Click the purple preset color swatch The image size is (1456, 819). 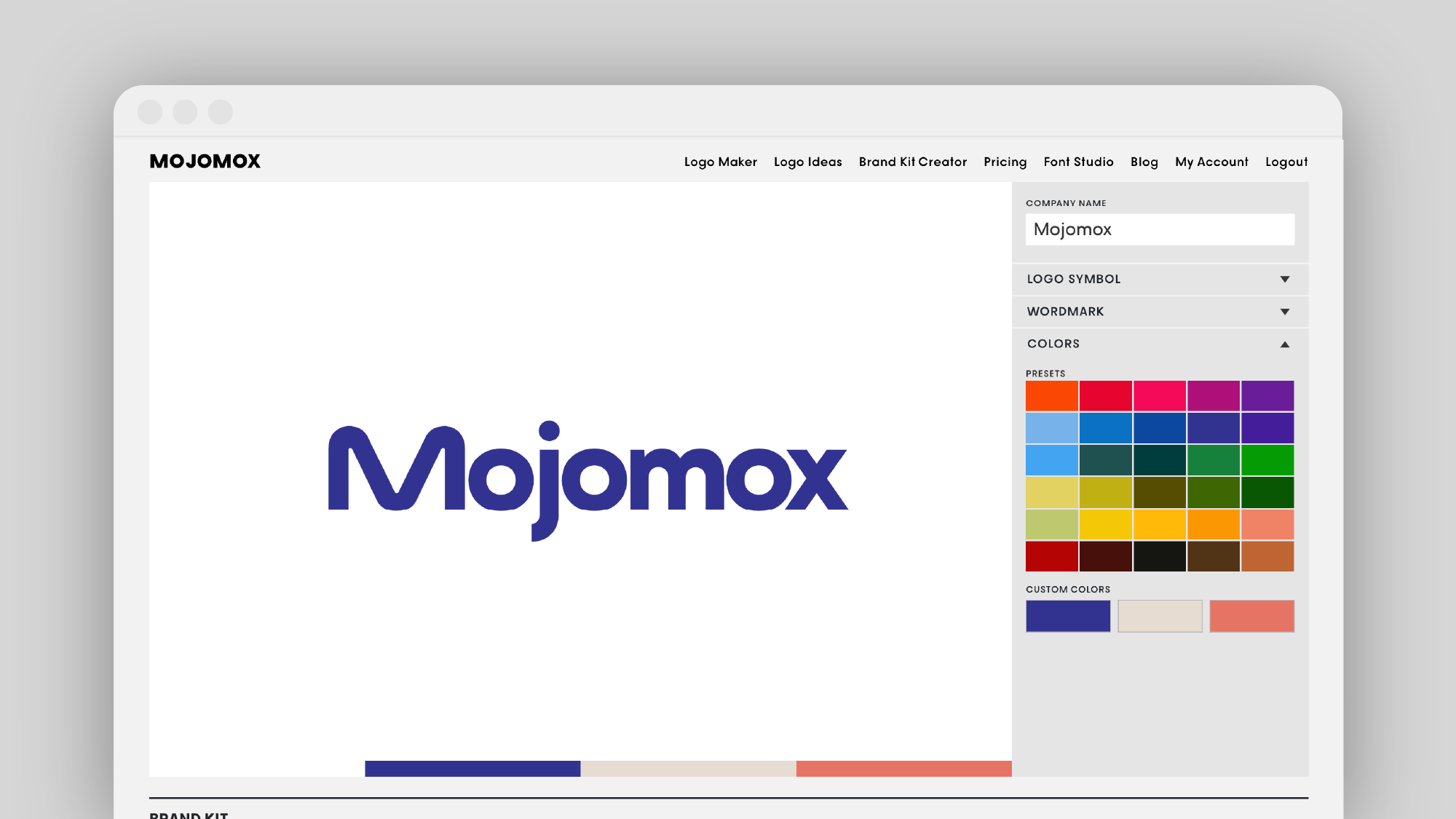(x=1267, y=395)
